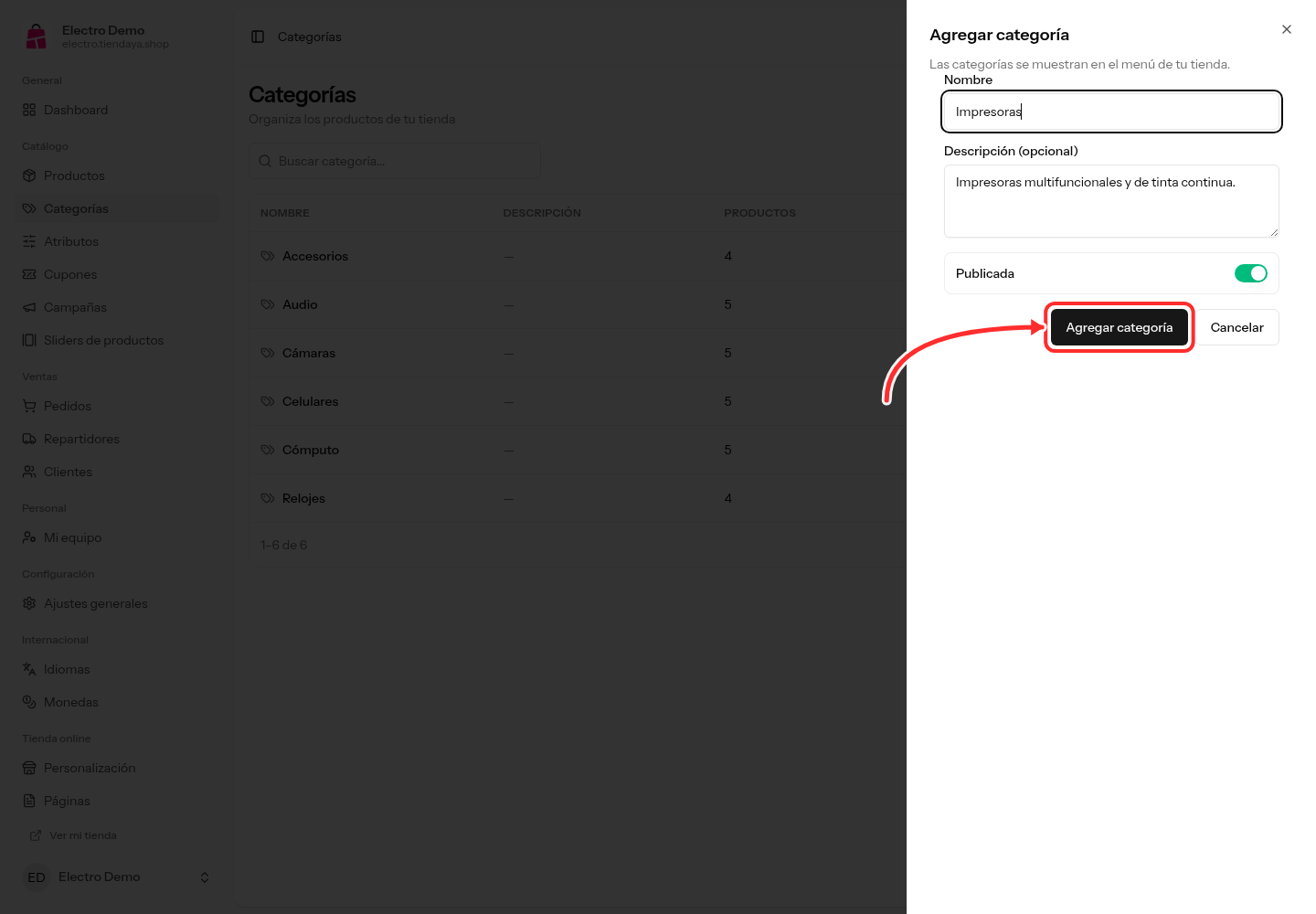Go to Monedas settings
This screenshot has height=914, width=1316.
point(117,702)
